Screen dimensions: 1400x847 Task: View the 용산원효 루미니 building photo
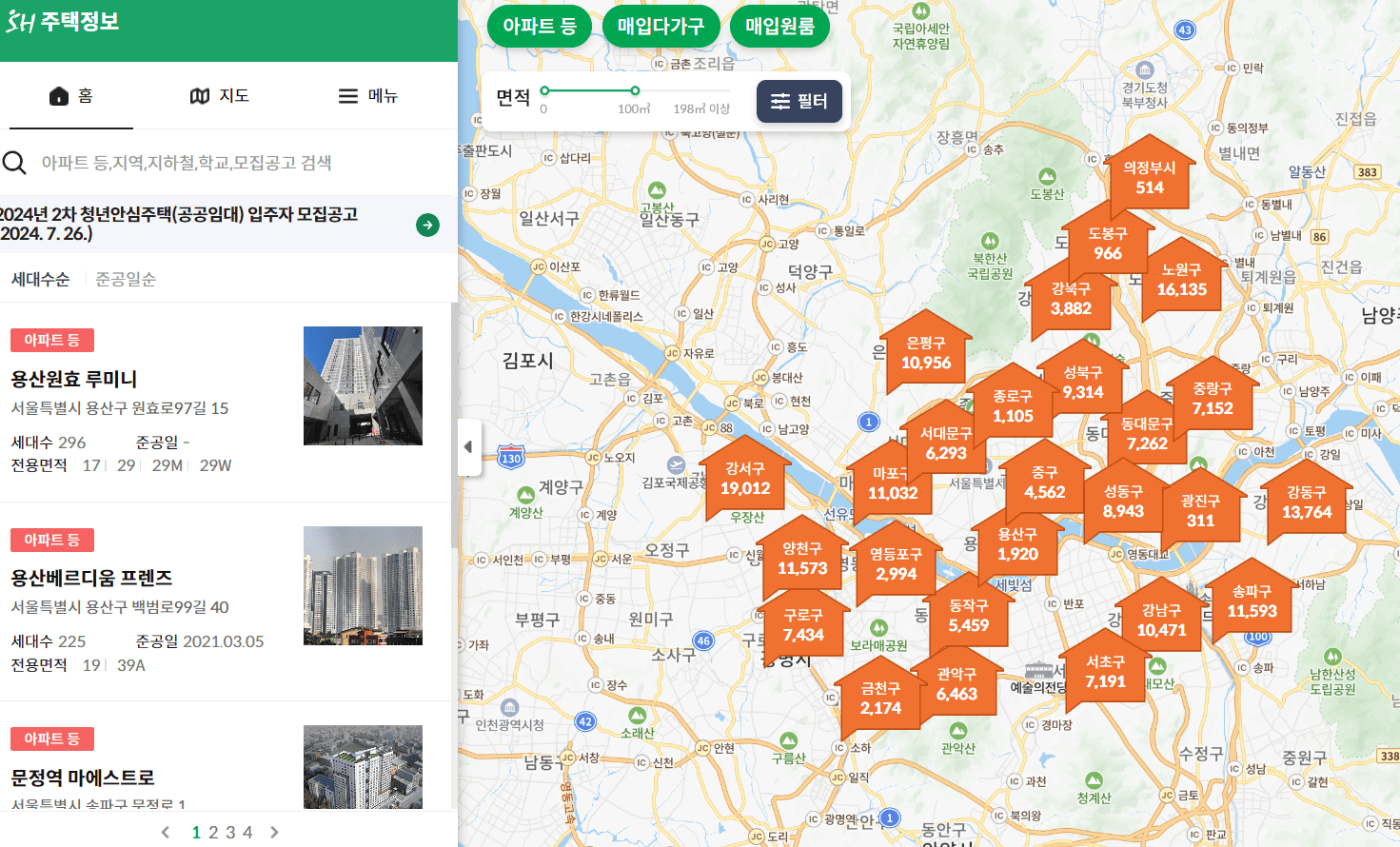pyautogui.click(x=363, y=385)
